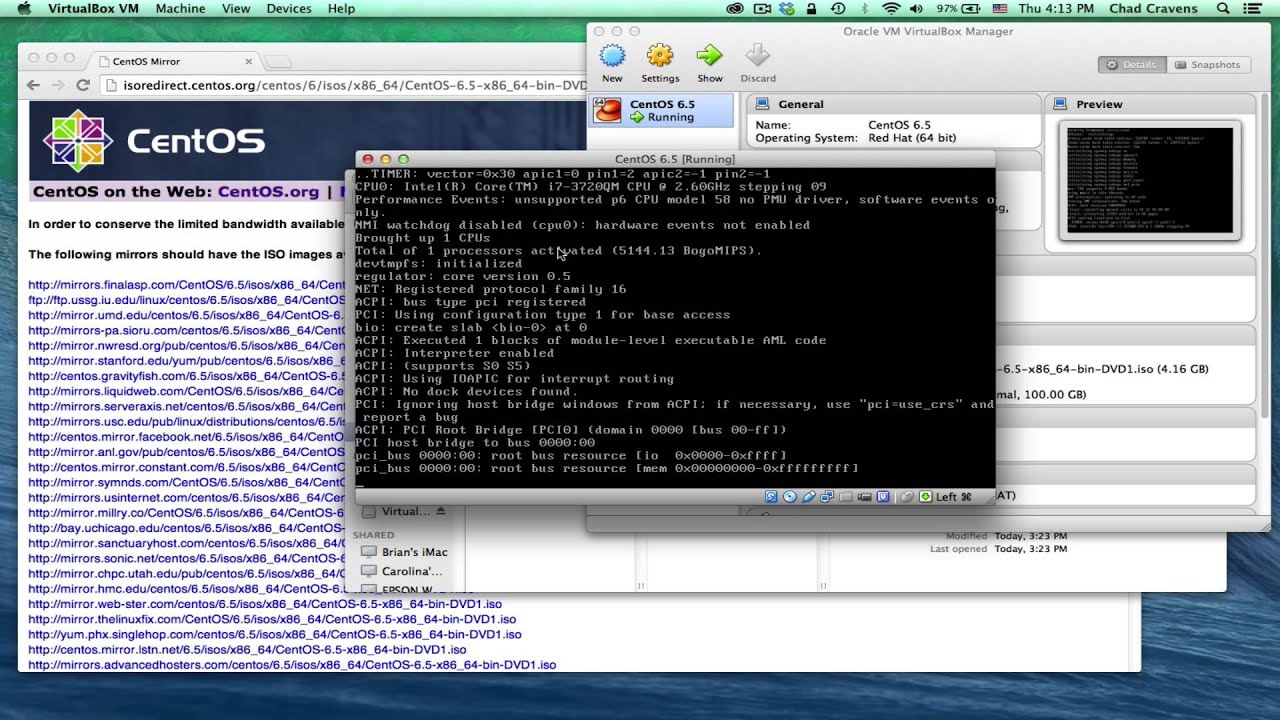Open the View menu
1280x720 pixels.
236,8
